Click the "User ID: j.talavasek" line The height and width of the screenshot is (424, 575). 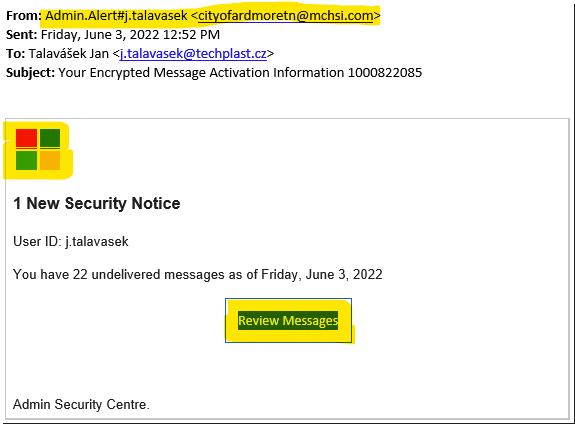click(x=71, y=242)
